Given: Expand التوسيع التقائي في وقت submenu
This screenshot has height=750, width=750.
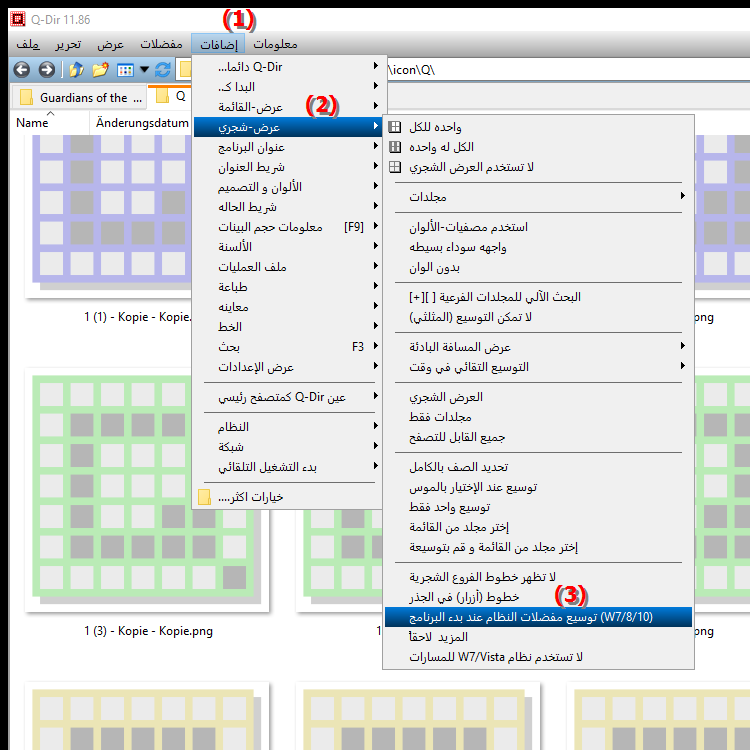Looking at the screenshot, I should pyautogui.click(x=538, y=367).
